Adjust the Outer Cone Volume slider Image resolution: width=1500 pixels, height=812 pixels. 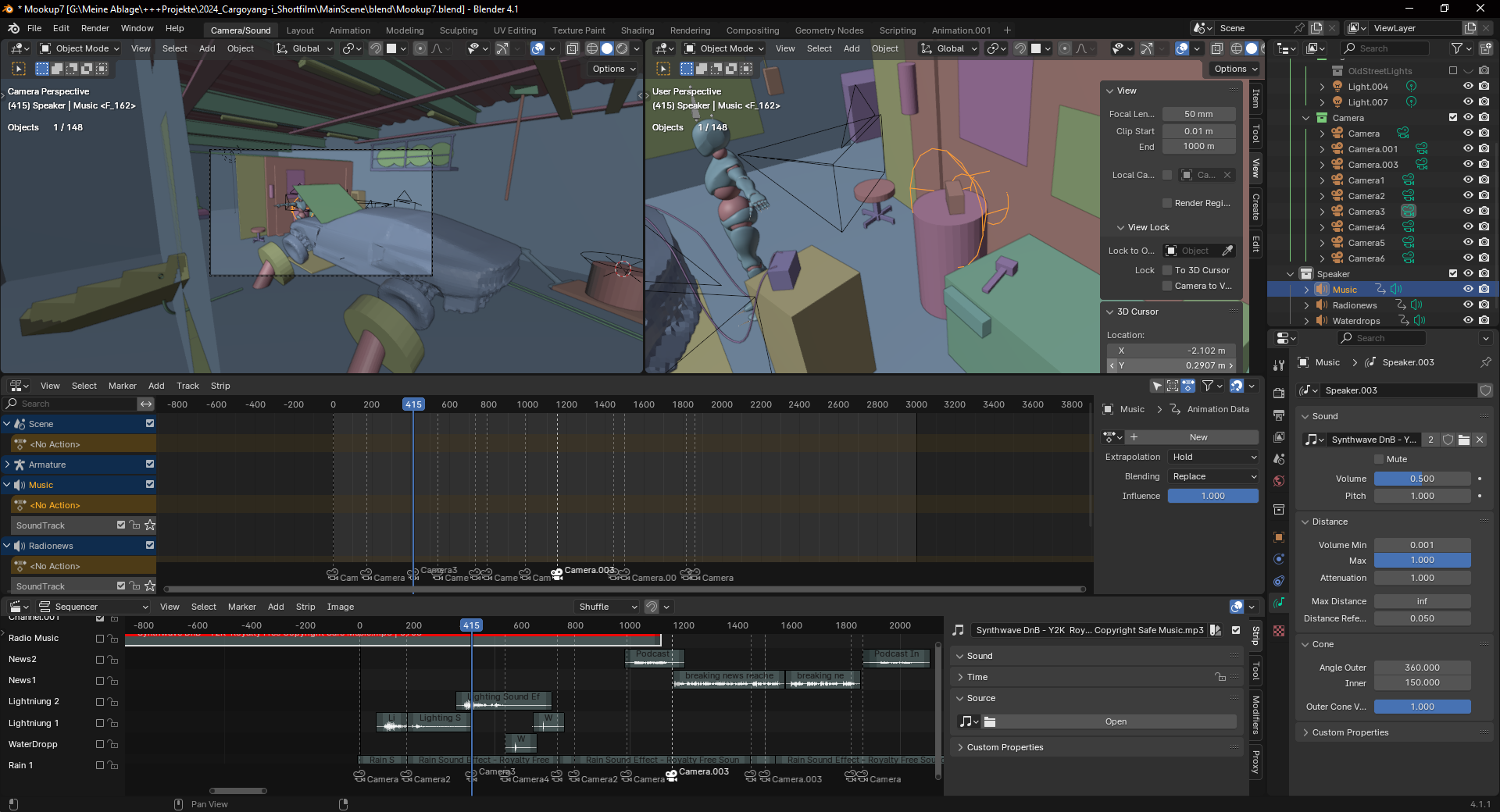1422,707
